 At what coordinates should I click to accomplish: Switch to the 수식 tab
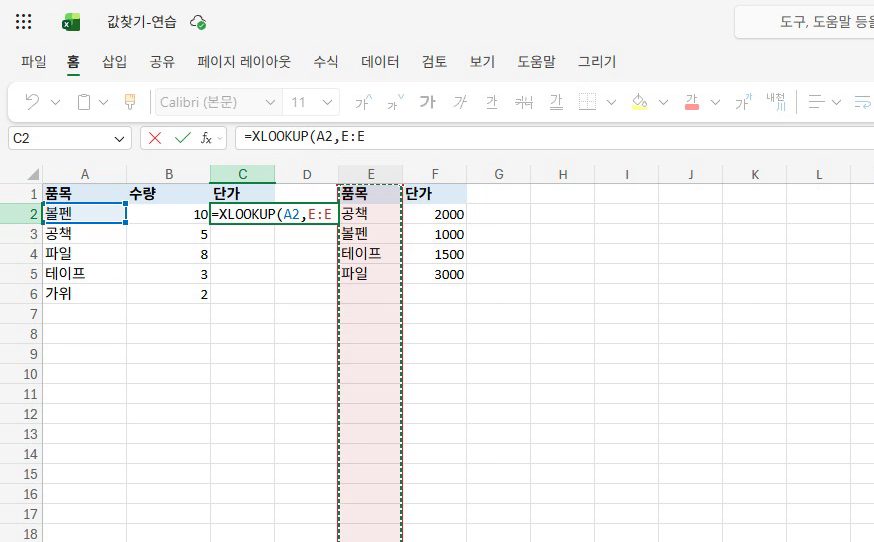coord(326,61)
